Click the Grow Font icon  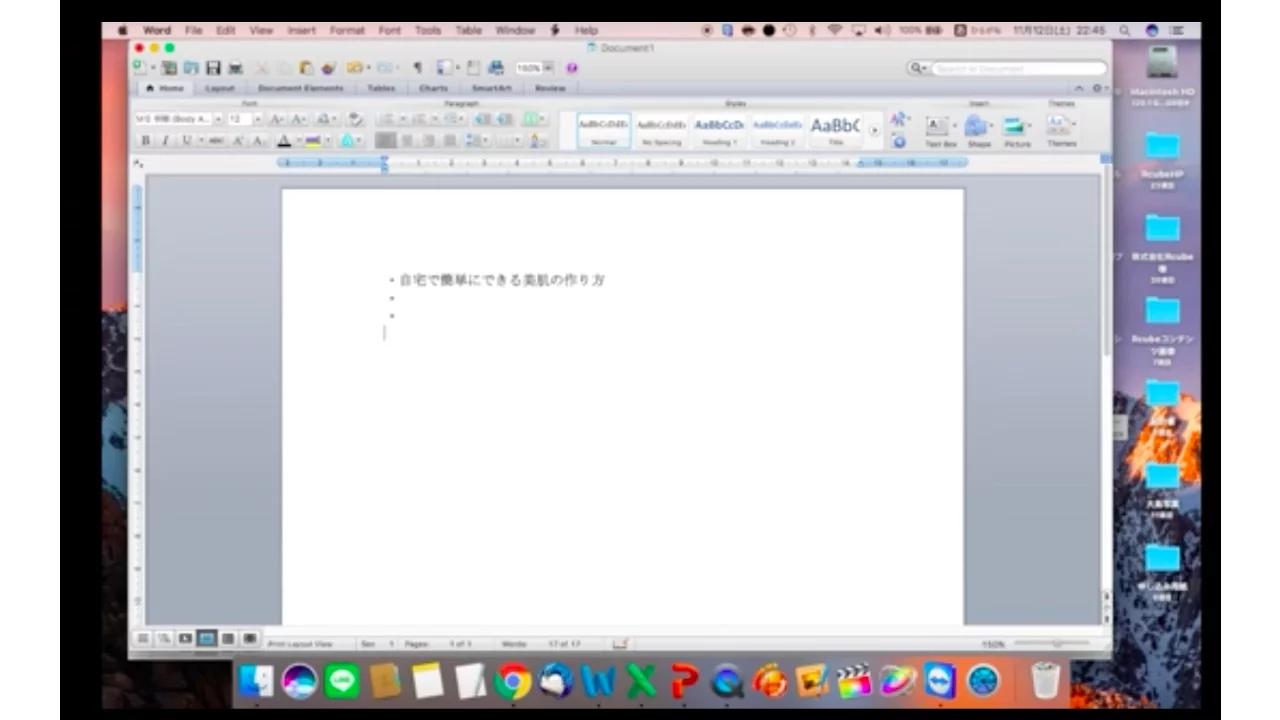click(277, 119)
